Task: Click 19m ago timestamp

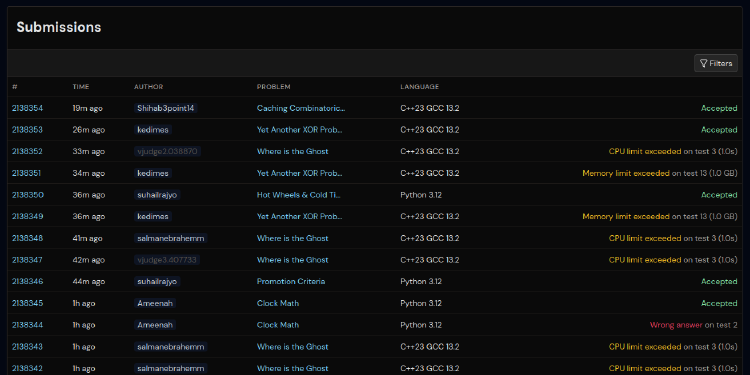Action: [88, 108]
